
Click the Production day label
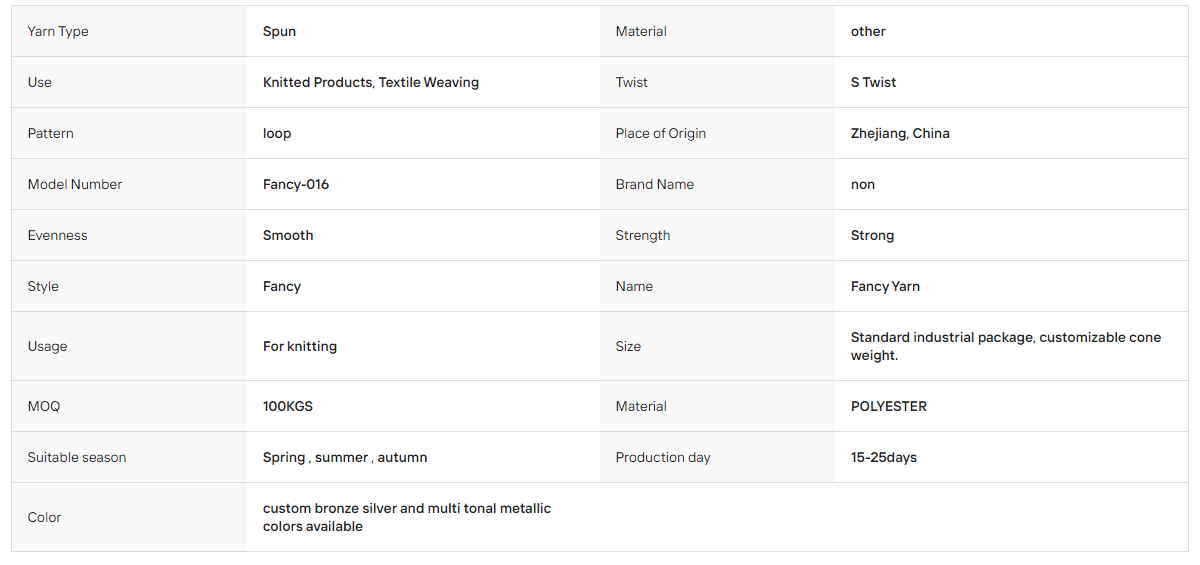point(663,457)
